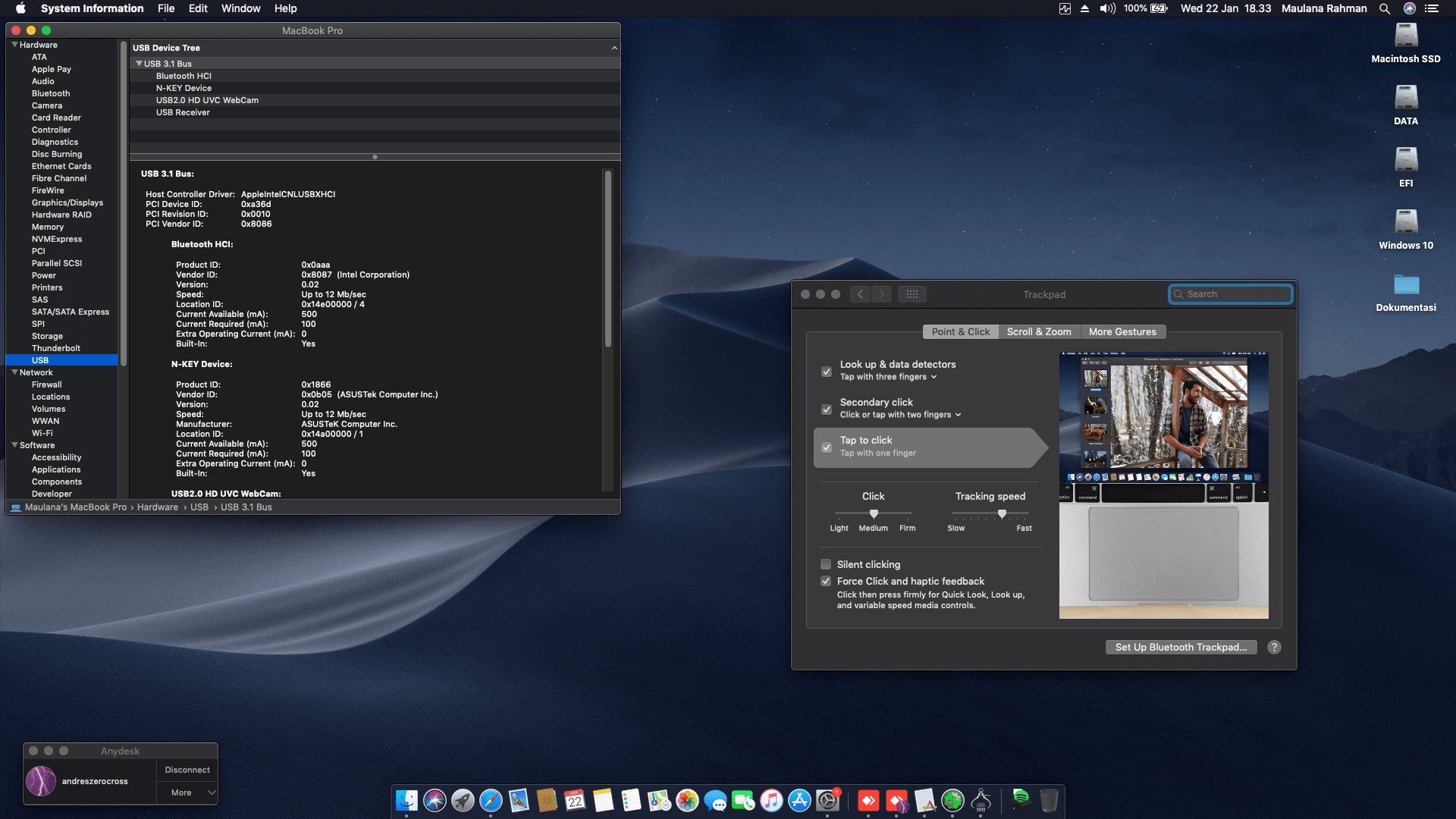The height and width of the screenshot is (819, 1456).
Task: Disable Tap to click checkbox
Action: click(827, 447)
